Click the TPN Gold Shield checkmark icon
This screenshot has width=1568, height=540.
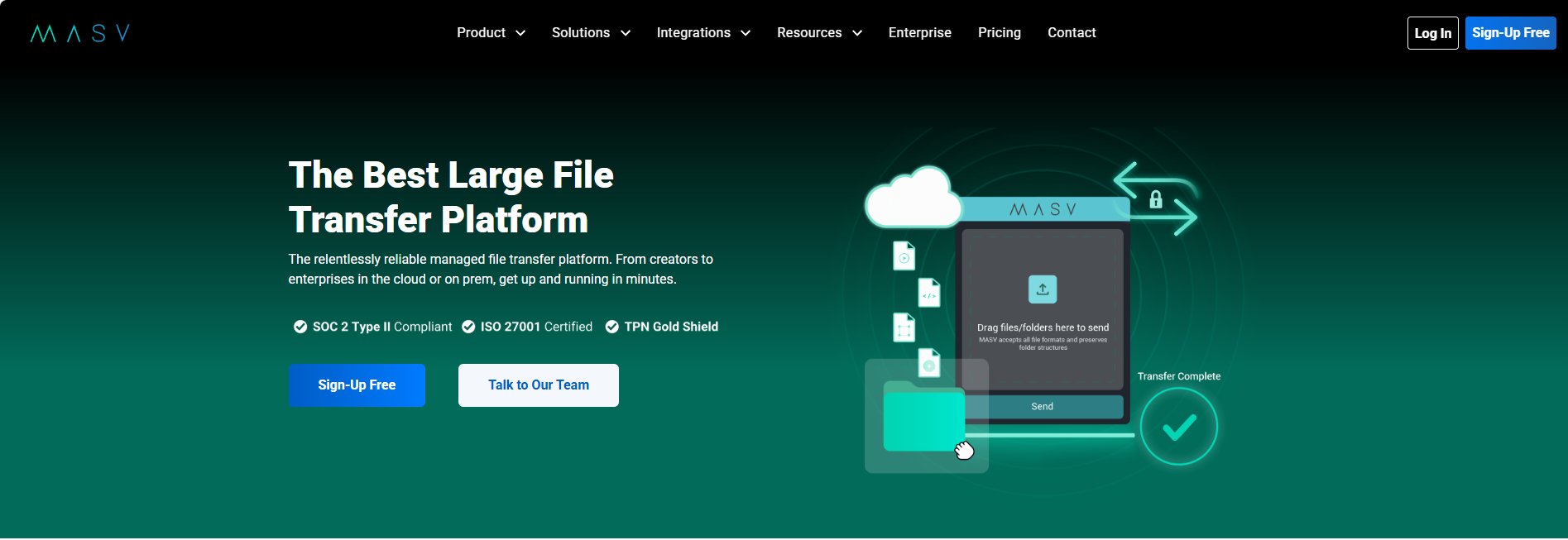(612, 327)
